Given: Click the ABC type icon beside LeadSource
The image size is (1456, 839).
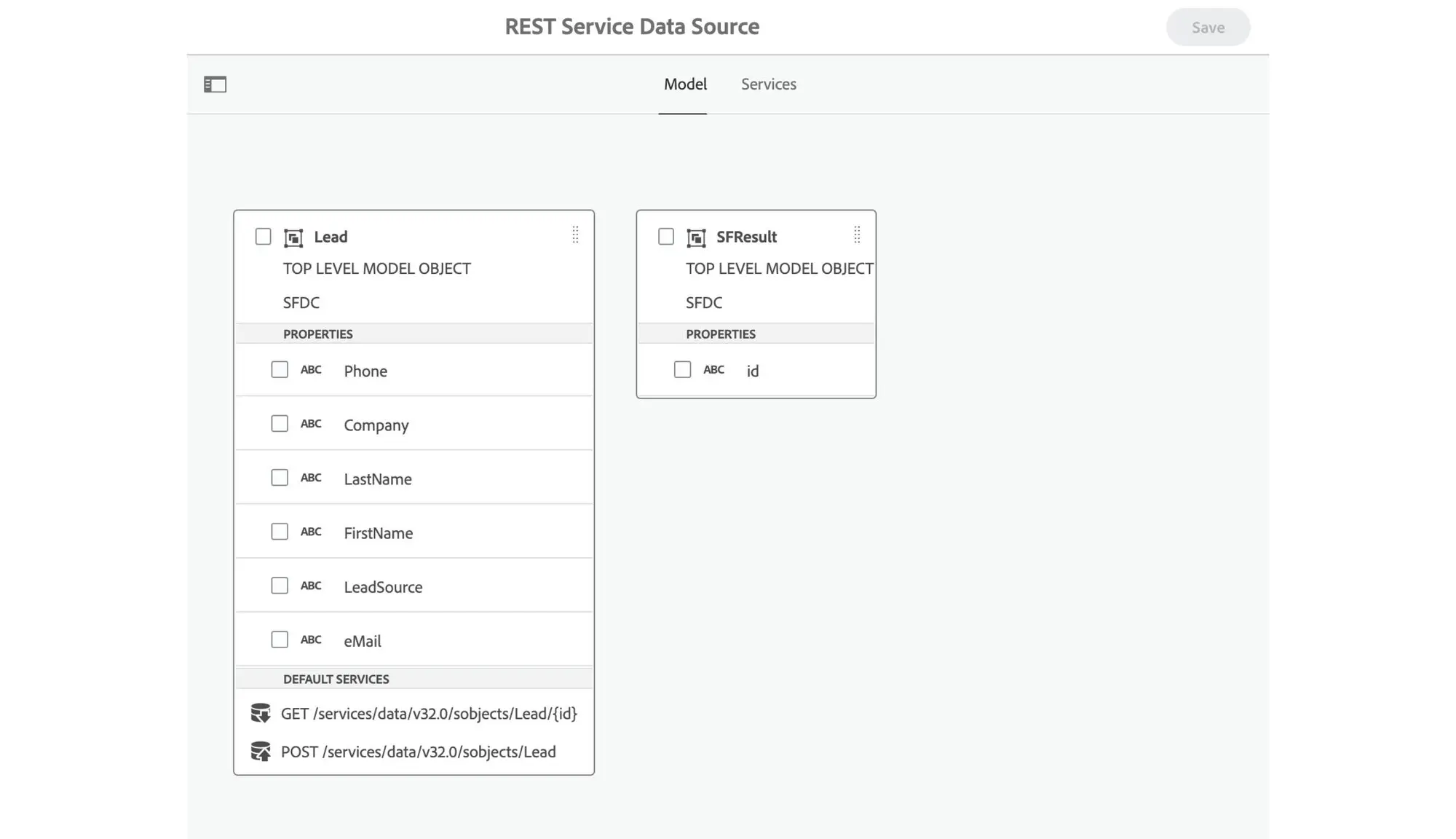Looking at the screenshot, I should click(x=311, y=585).
